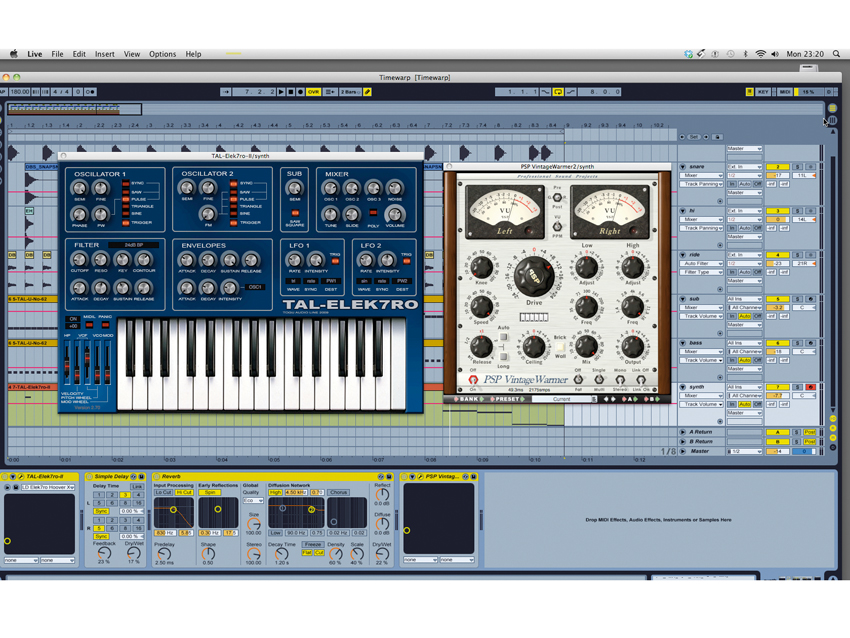Collapse the sub track
This screenshot has height=638, width=850.
tap(682, 299)
